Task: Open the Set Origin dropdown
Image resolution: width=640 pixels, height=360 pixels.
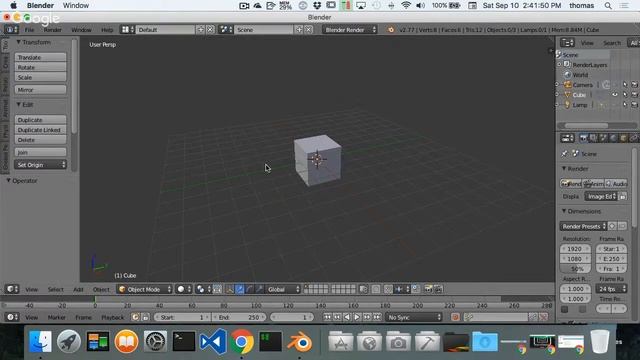Action: (40, 165)
